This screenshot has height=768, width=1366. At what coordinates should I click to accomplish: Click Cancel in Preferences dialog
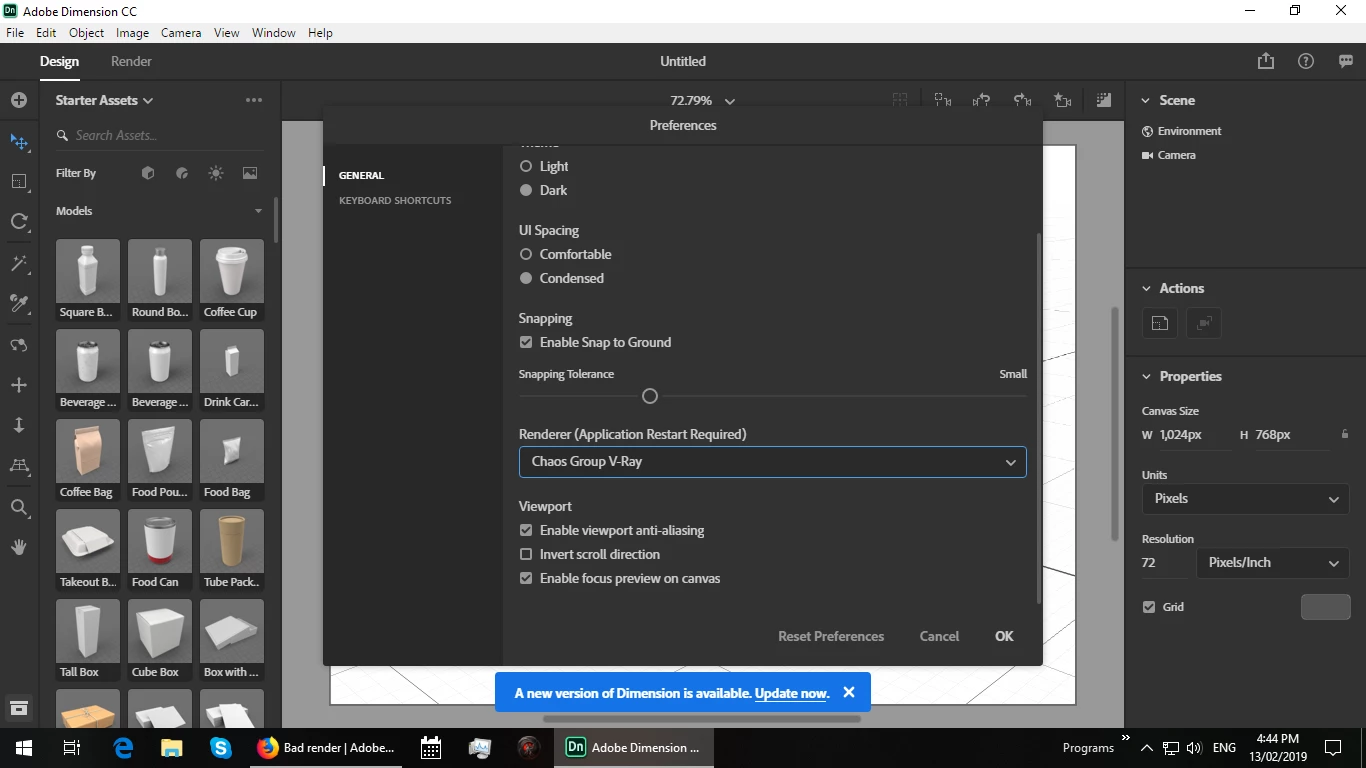(939, 636)
